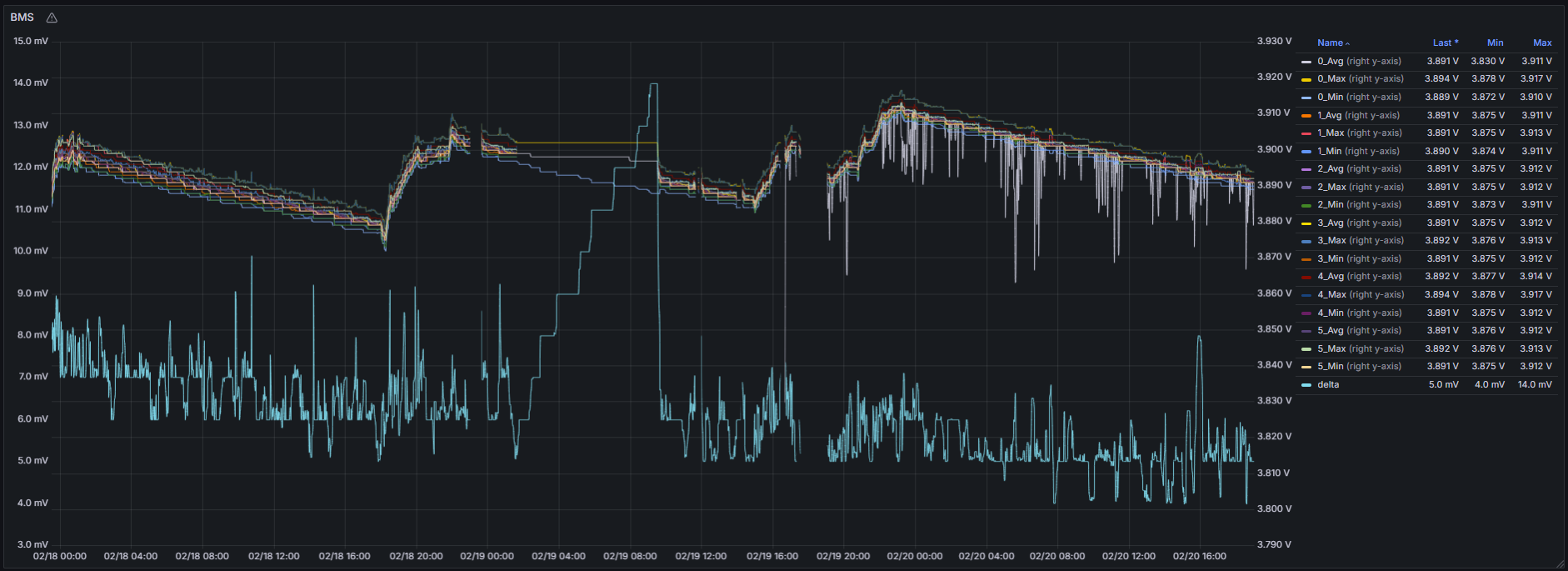Click the warning triangle icon beside BMS

[52, 18]
